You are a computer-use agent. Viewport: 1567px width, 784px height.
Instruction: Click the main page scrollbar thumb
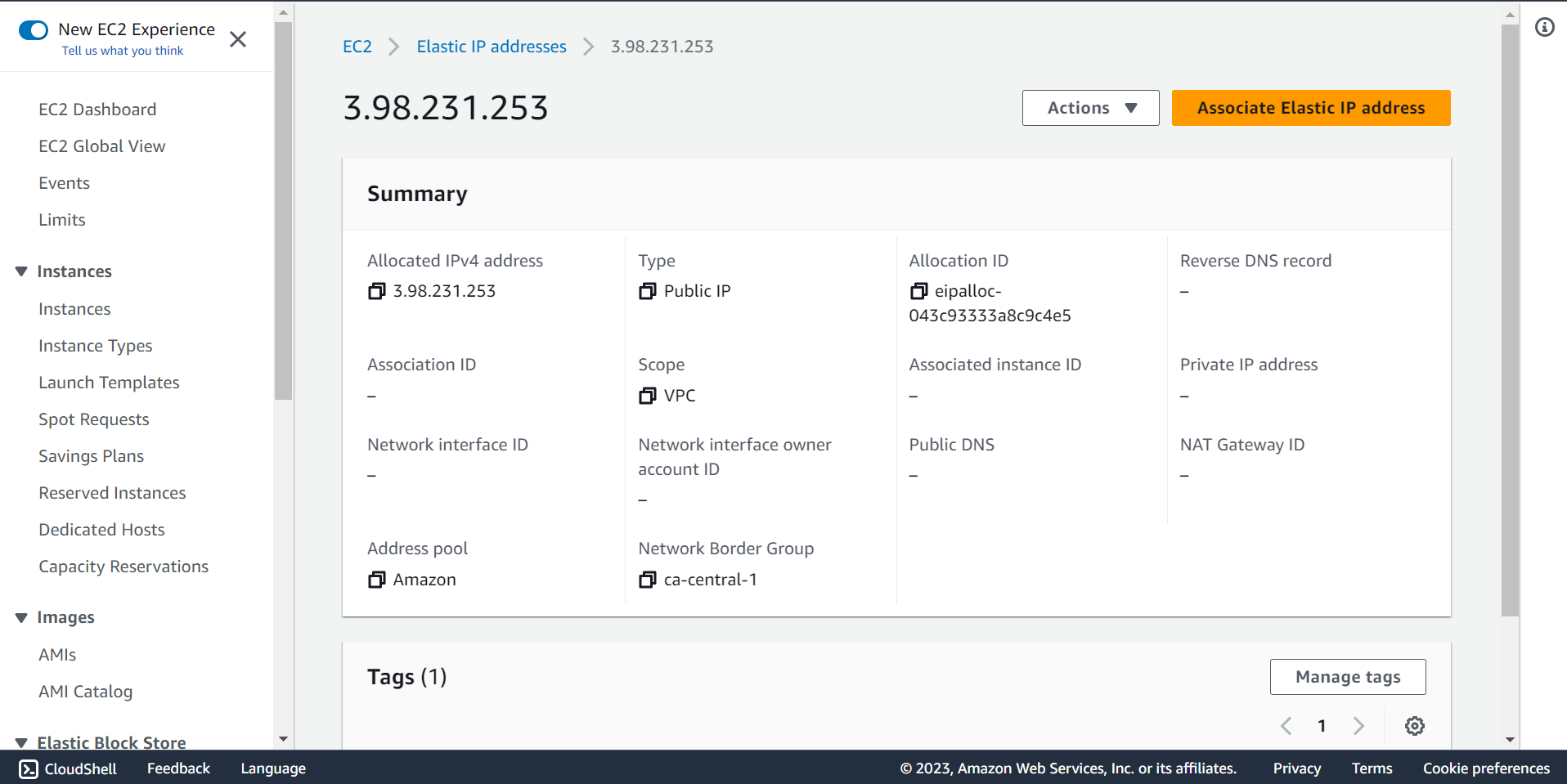pyautogui.click(x=1510, y=320)
